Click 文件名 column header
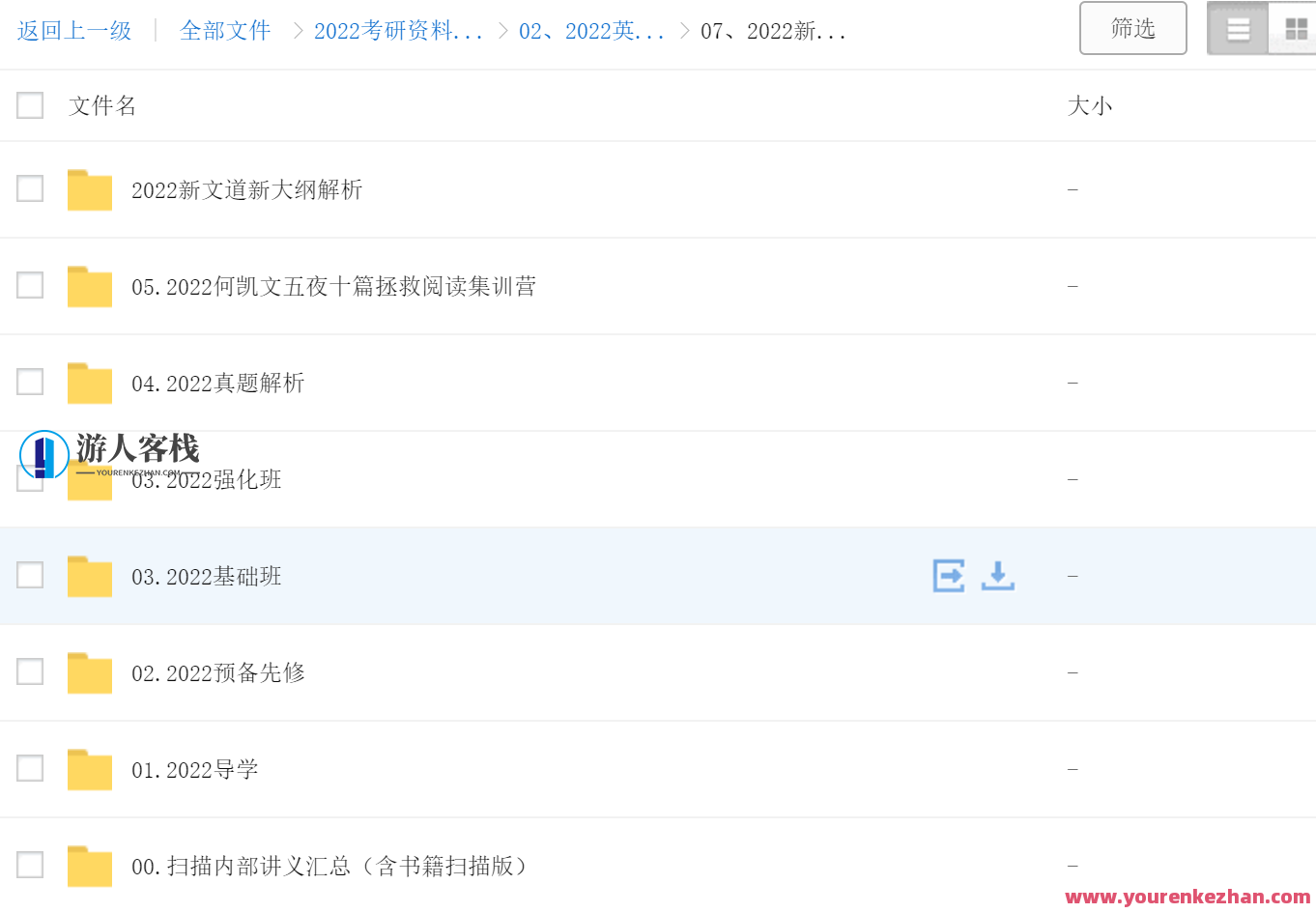The image size is (1316, 913). [102, 105]
